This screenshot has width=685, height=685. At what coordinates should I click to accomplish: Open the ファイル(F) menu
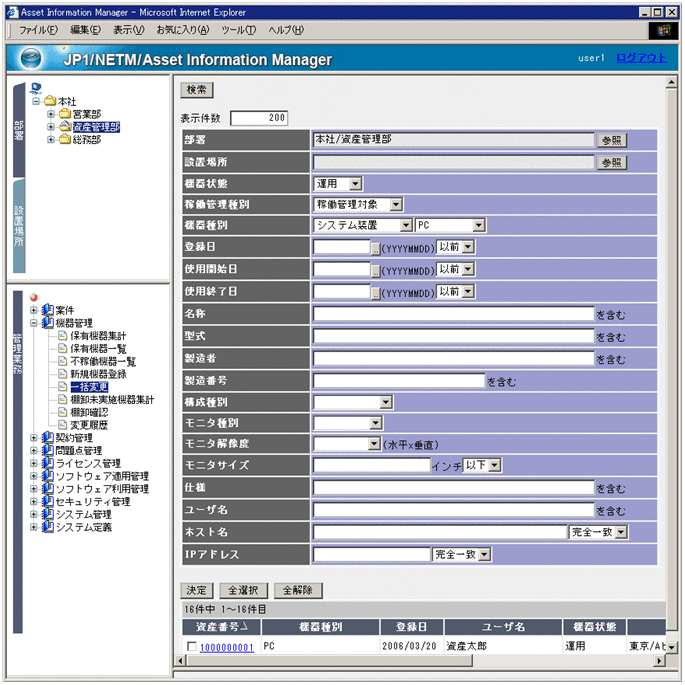pos(38,30)
